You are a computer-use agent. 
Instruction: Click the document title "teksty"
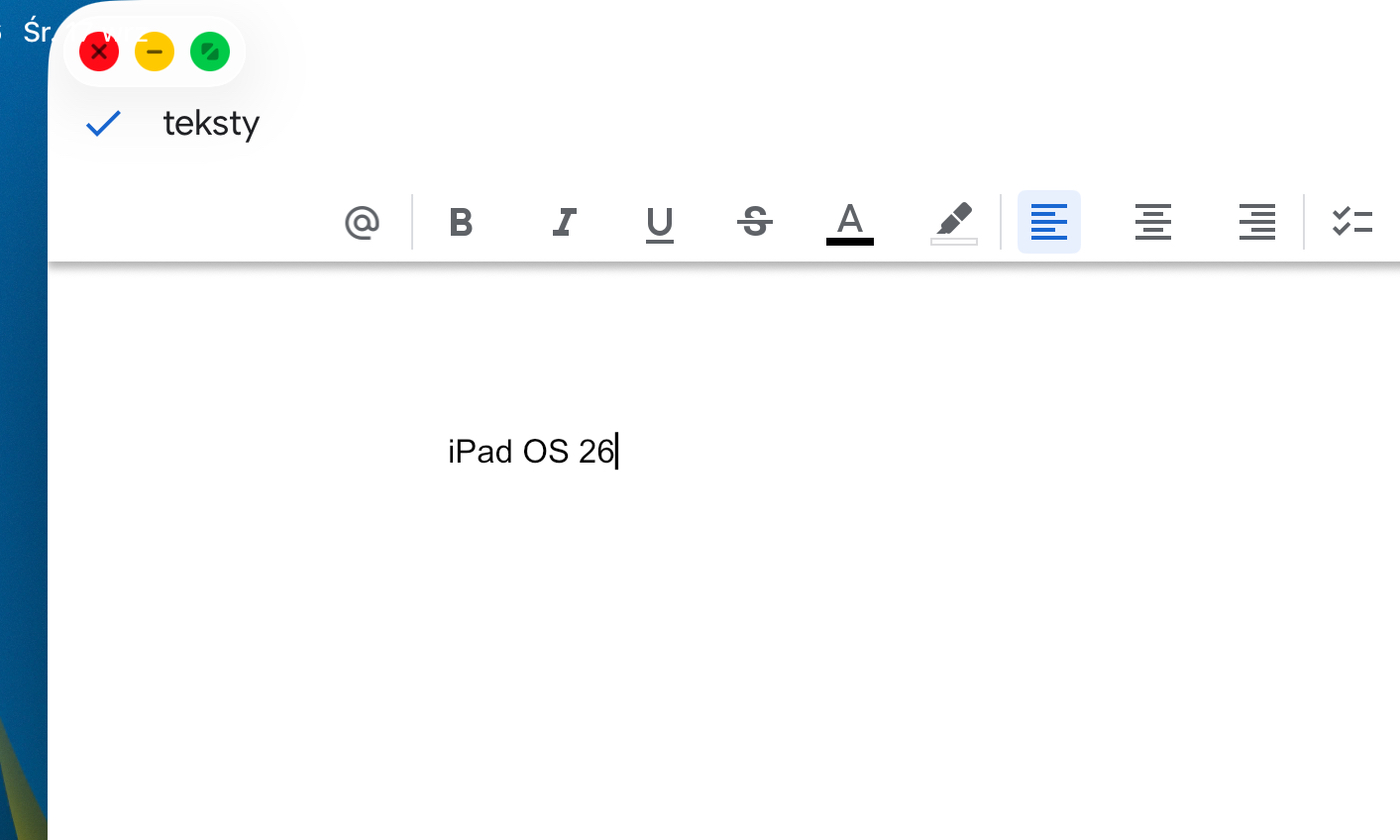pyautogui.click(x=211, y=123)
